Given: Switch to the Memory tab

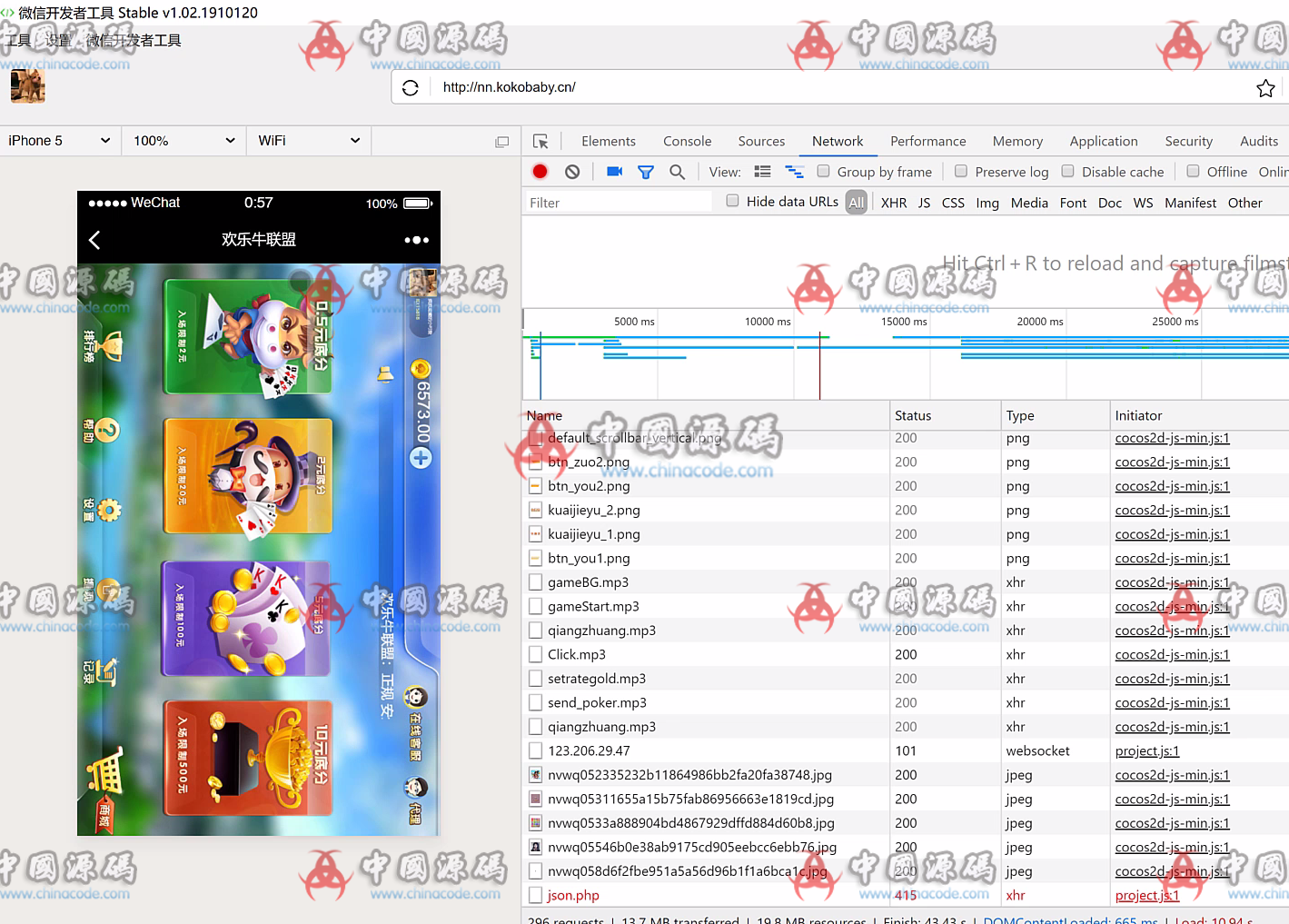Looking at the screenshot, I should 1017,141.
